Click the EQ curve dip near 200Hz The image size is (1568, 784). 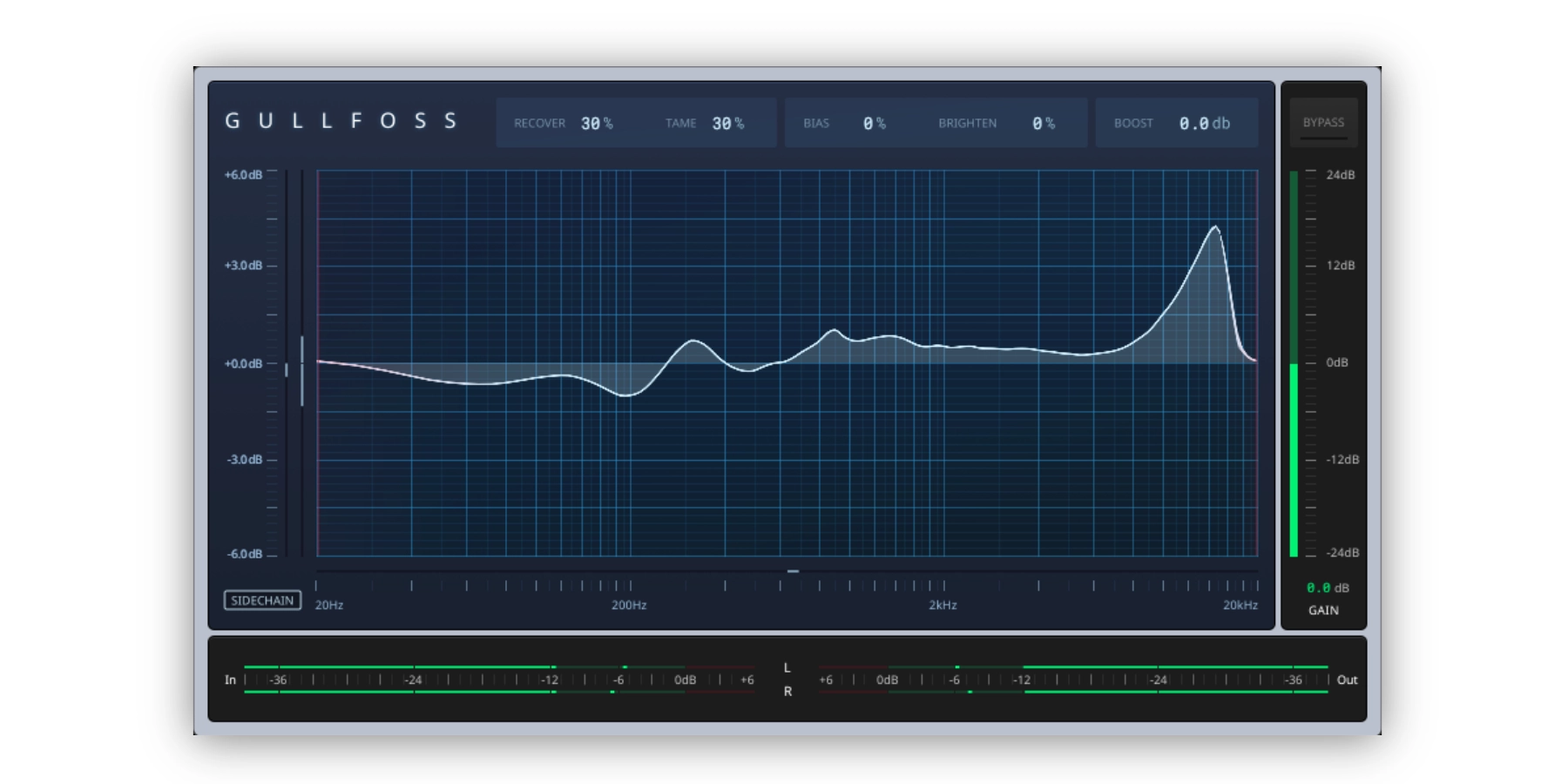pos(625,395)
